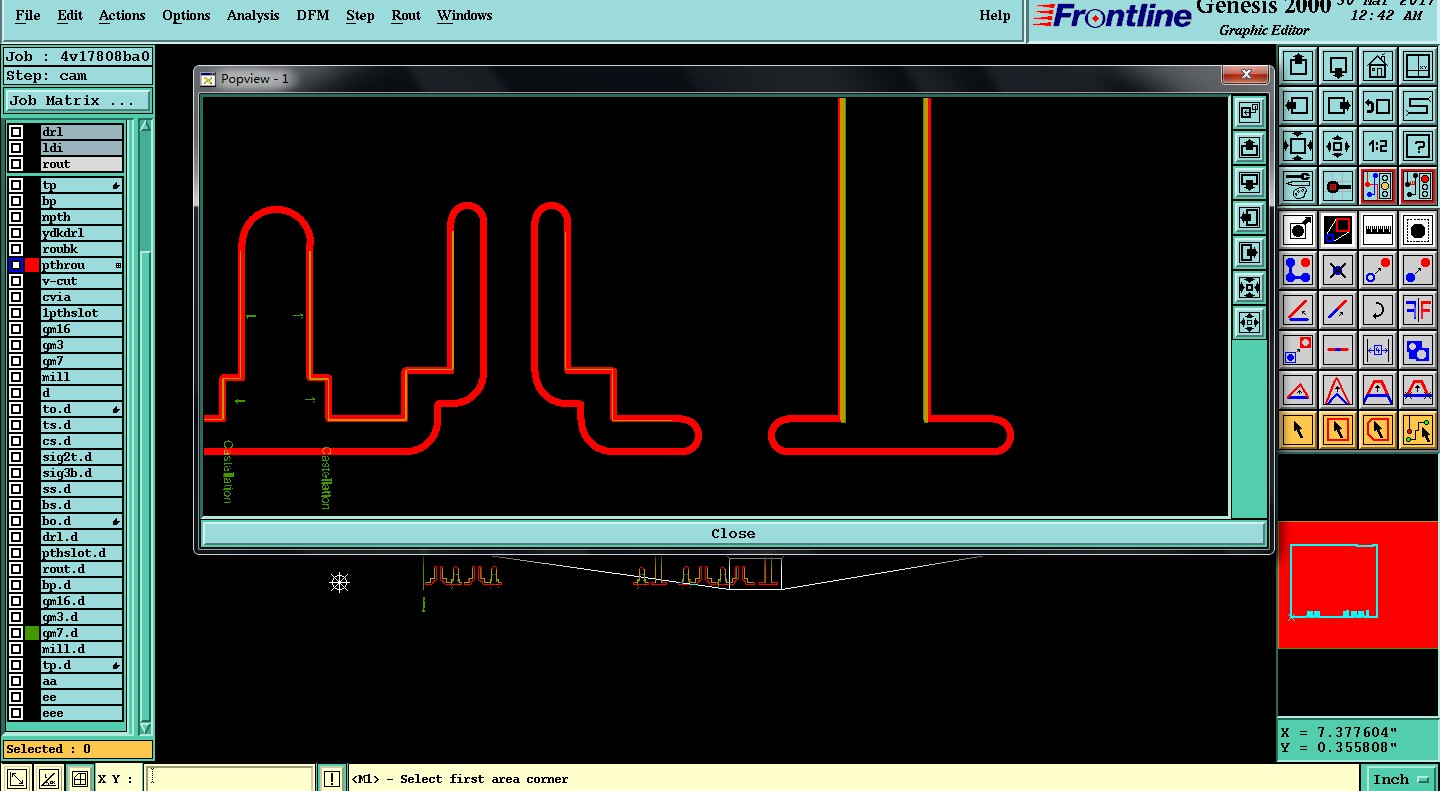
Task: Toggle the drl layer checkbox
Action: click(16, 132)
